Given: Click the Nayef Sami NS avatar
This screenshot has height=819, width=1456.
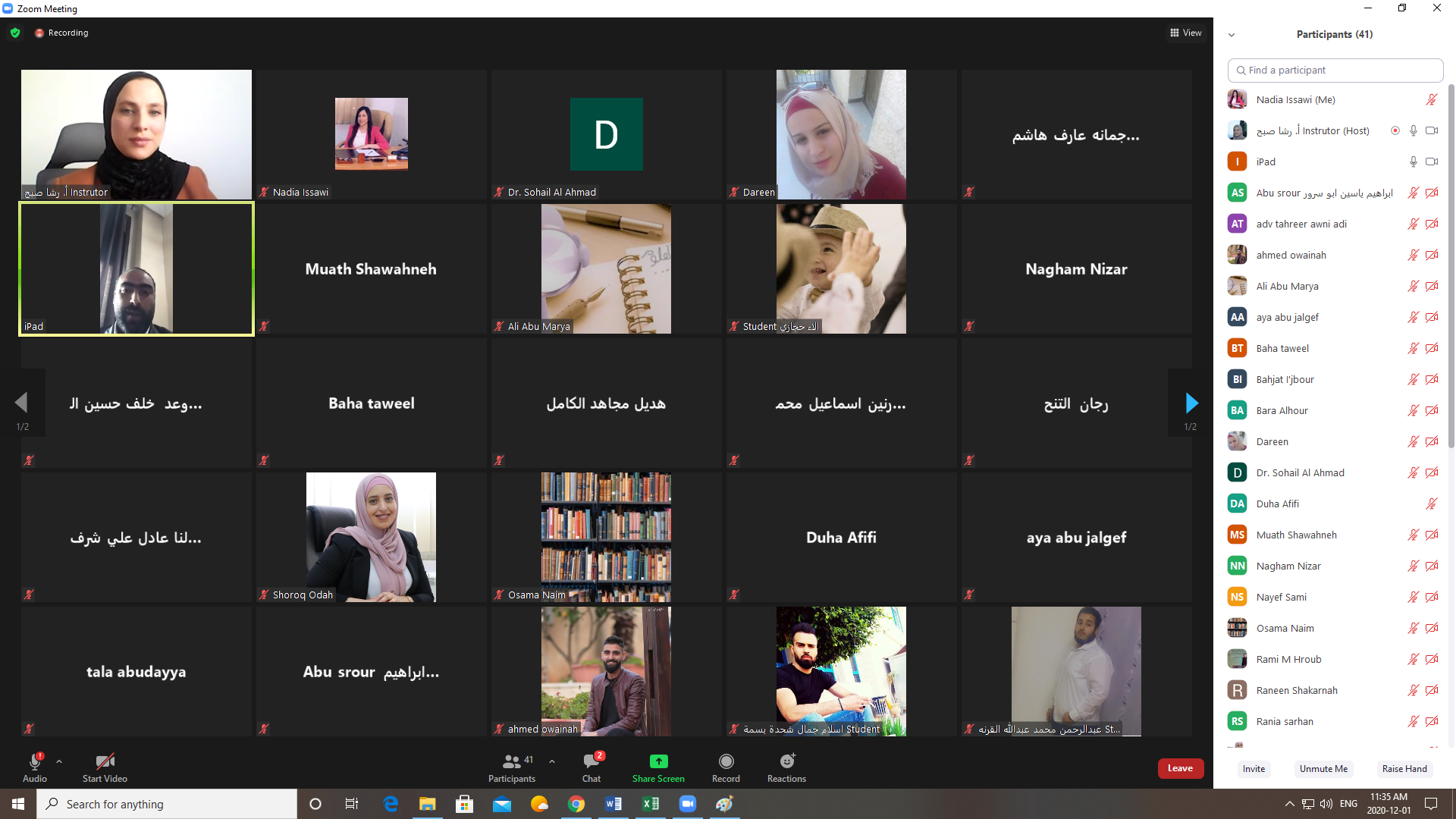Looking at the screenshot, I should pos(1237,597).
